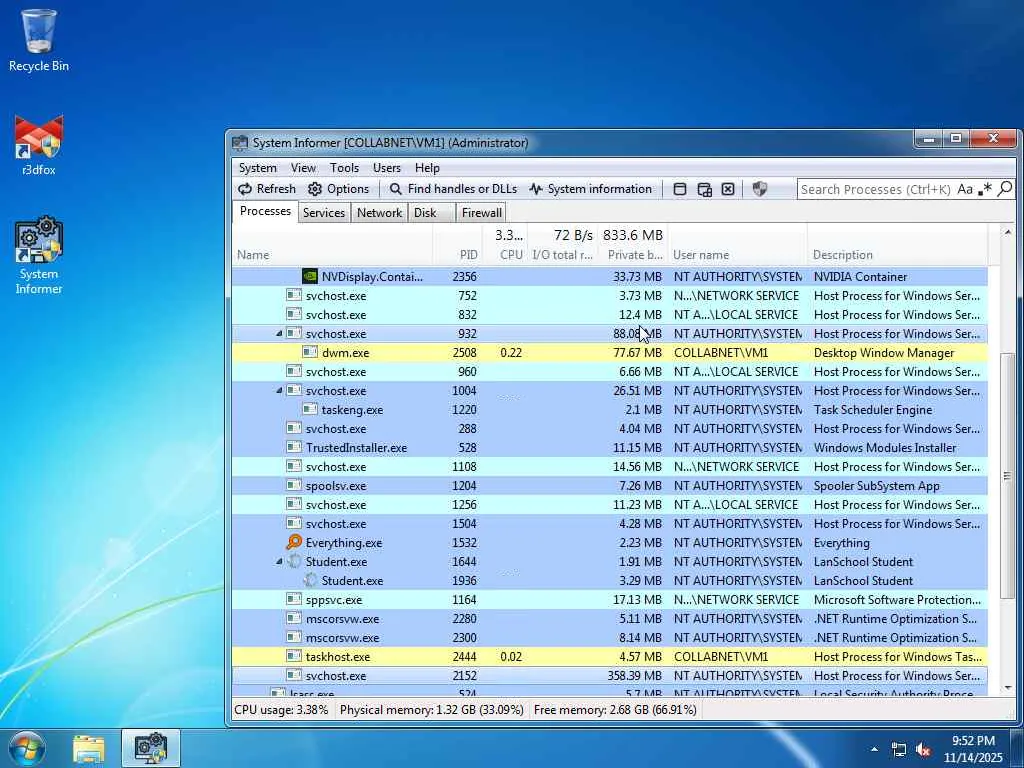Select svchost.exe with PID 2152
This screenshot has height=768, width=1024.
(610, 676)
